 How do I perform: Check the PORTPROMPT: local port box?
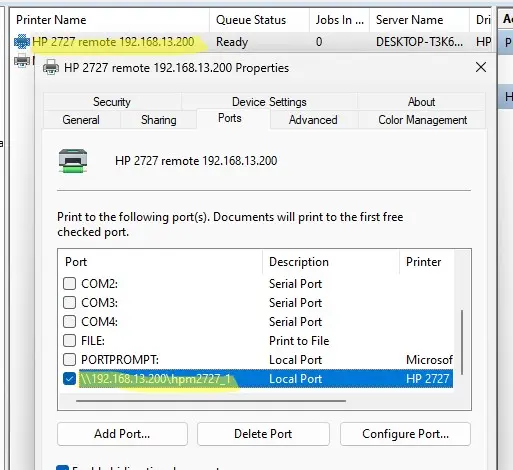tap(69, 360)
